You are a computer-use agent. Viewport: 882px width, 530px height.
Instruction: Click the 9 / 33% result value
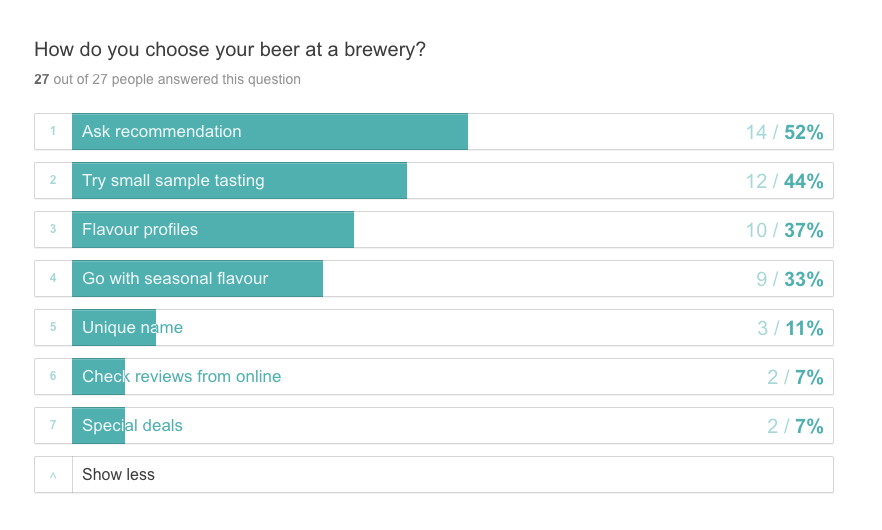(x=789, y=279)
